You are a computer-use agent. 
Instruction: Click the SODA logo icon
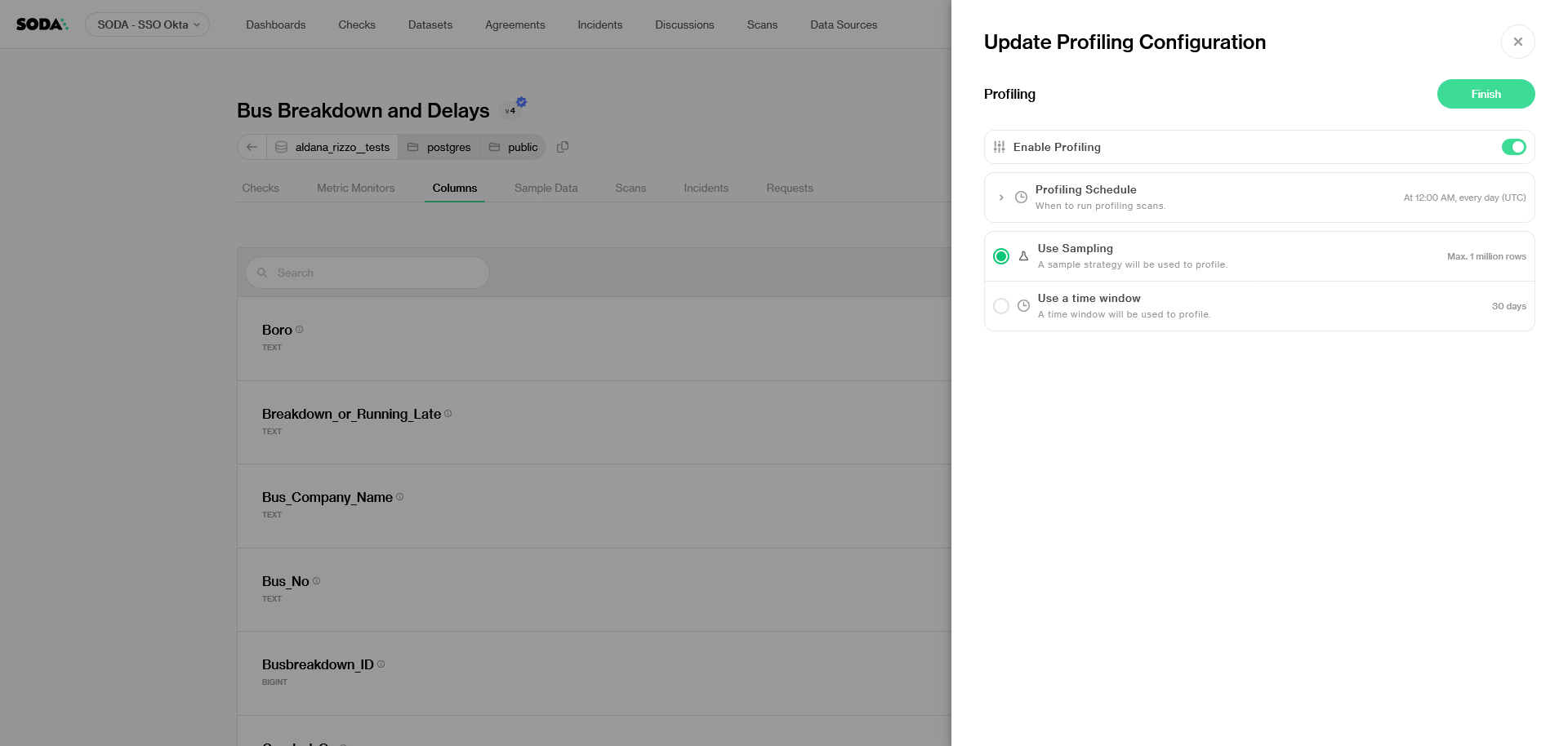click(x=42, y=24)
